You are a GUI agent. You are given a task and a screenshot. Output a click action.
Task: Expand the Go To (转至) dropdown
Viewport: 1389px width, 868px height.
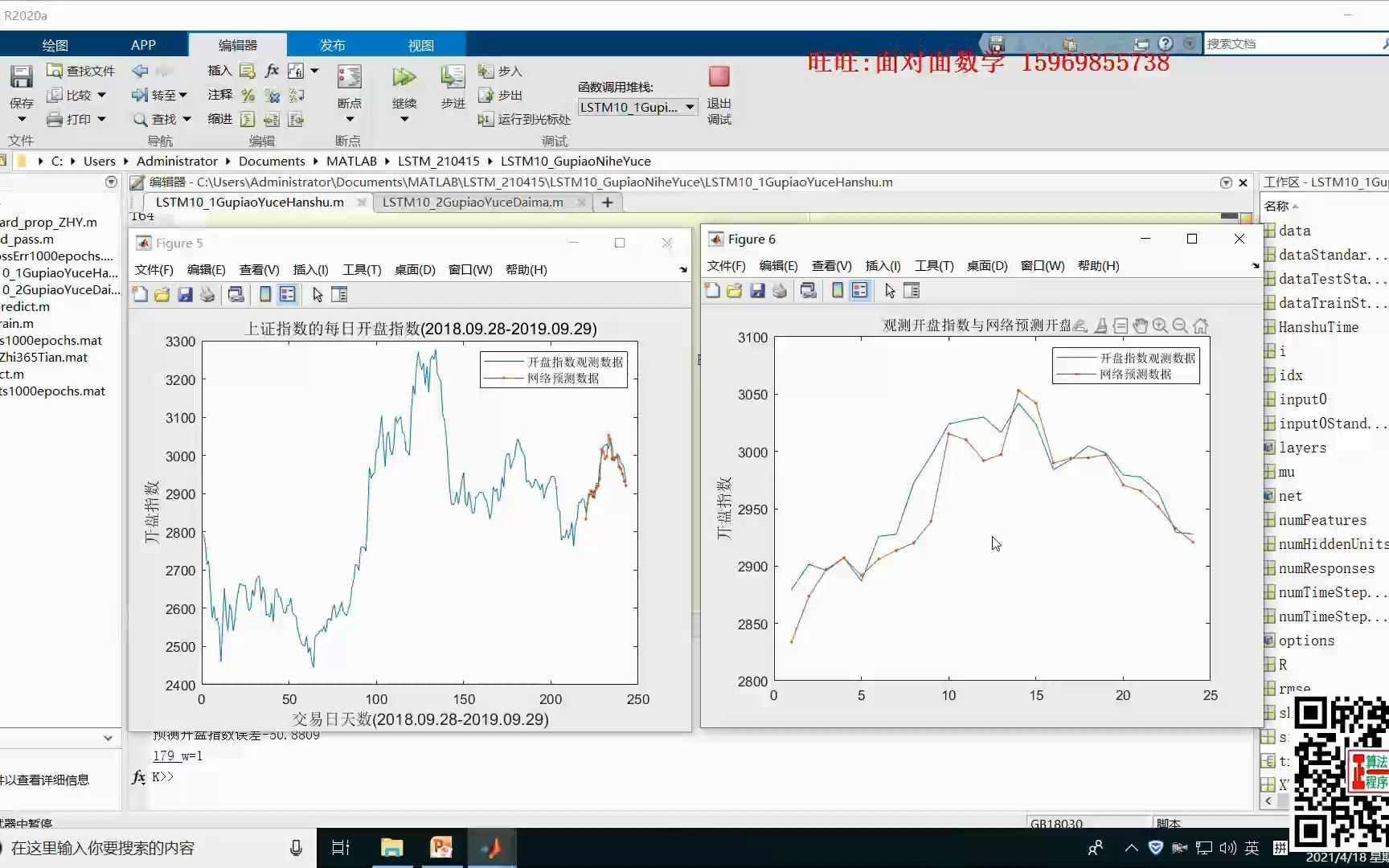pyautogui.click(x=183, y=95)
